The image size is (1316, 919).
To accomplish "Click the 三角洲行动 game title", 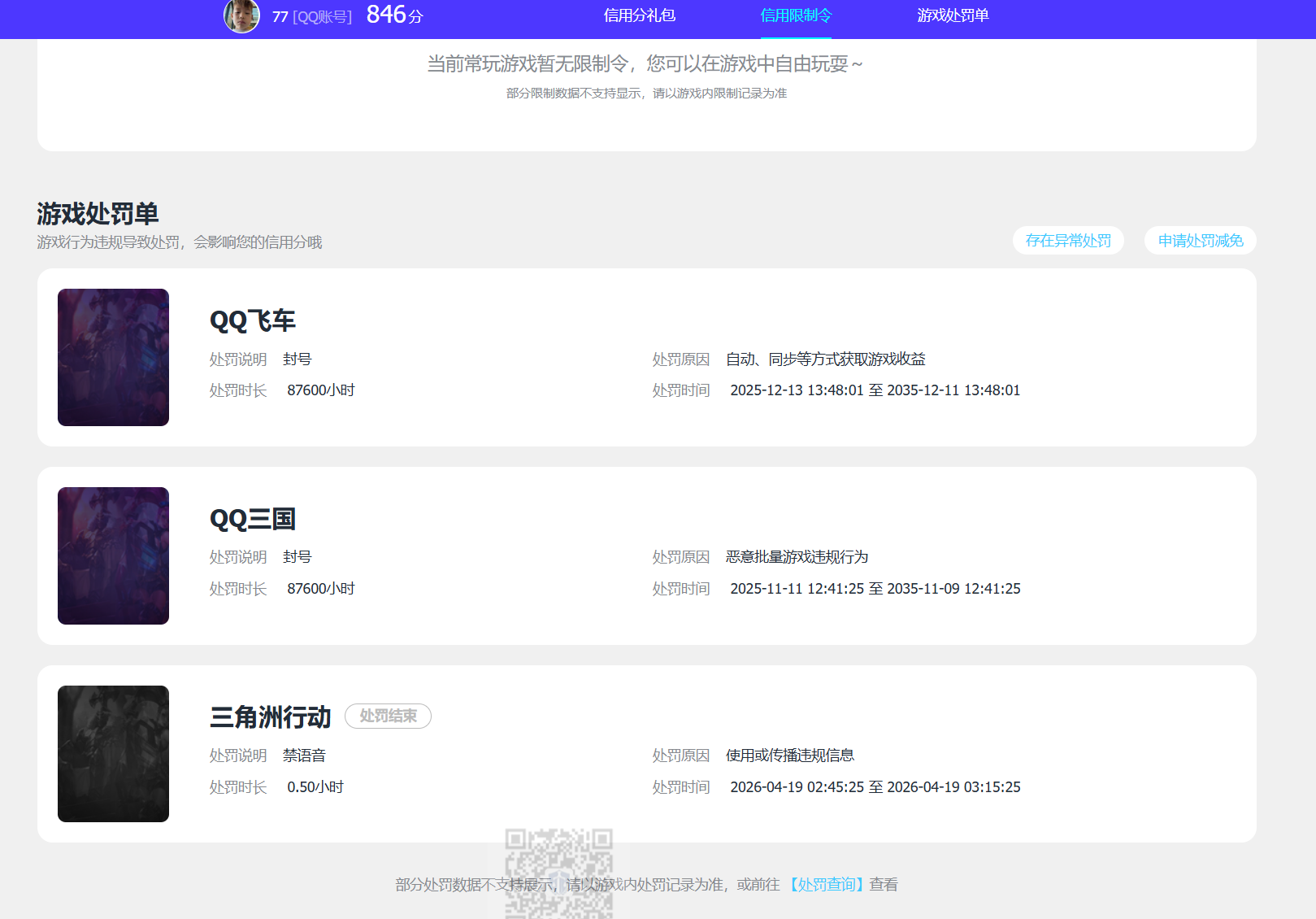I will [x=271, y=717].
